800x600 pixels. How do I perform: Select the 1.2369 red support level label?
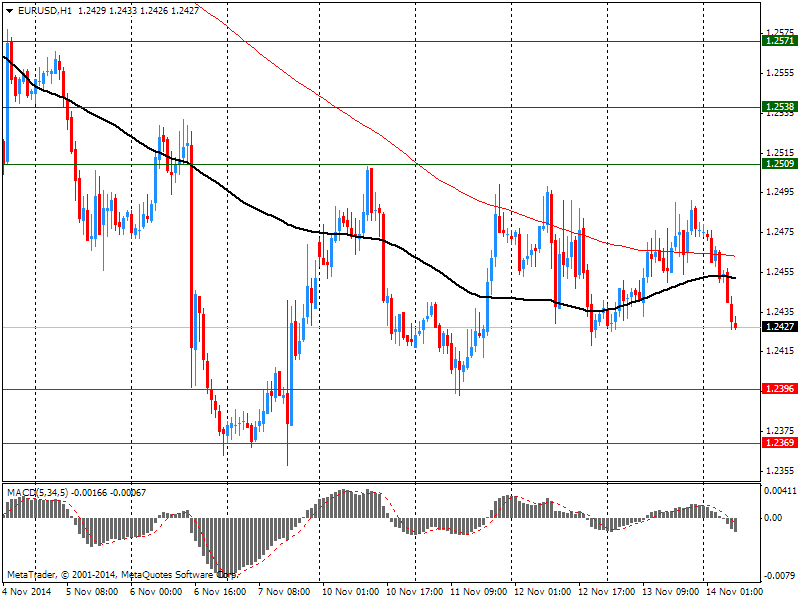pos(779,442)
